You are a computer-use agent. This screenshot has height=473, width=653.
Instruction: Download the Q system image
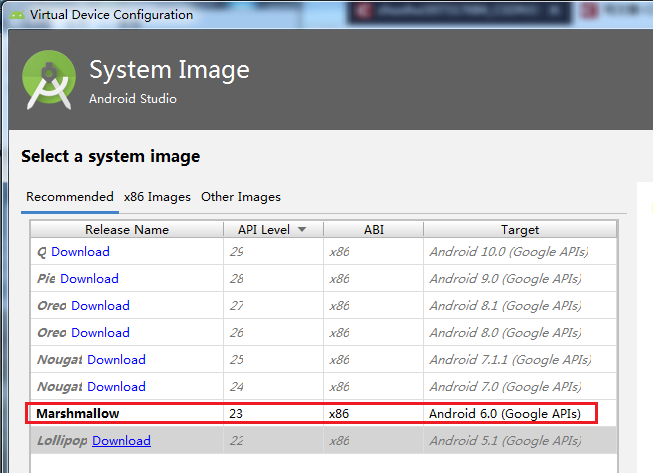[x=80, y=251]
